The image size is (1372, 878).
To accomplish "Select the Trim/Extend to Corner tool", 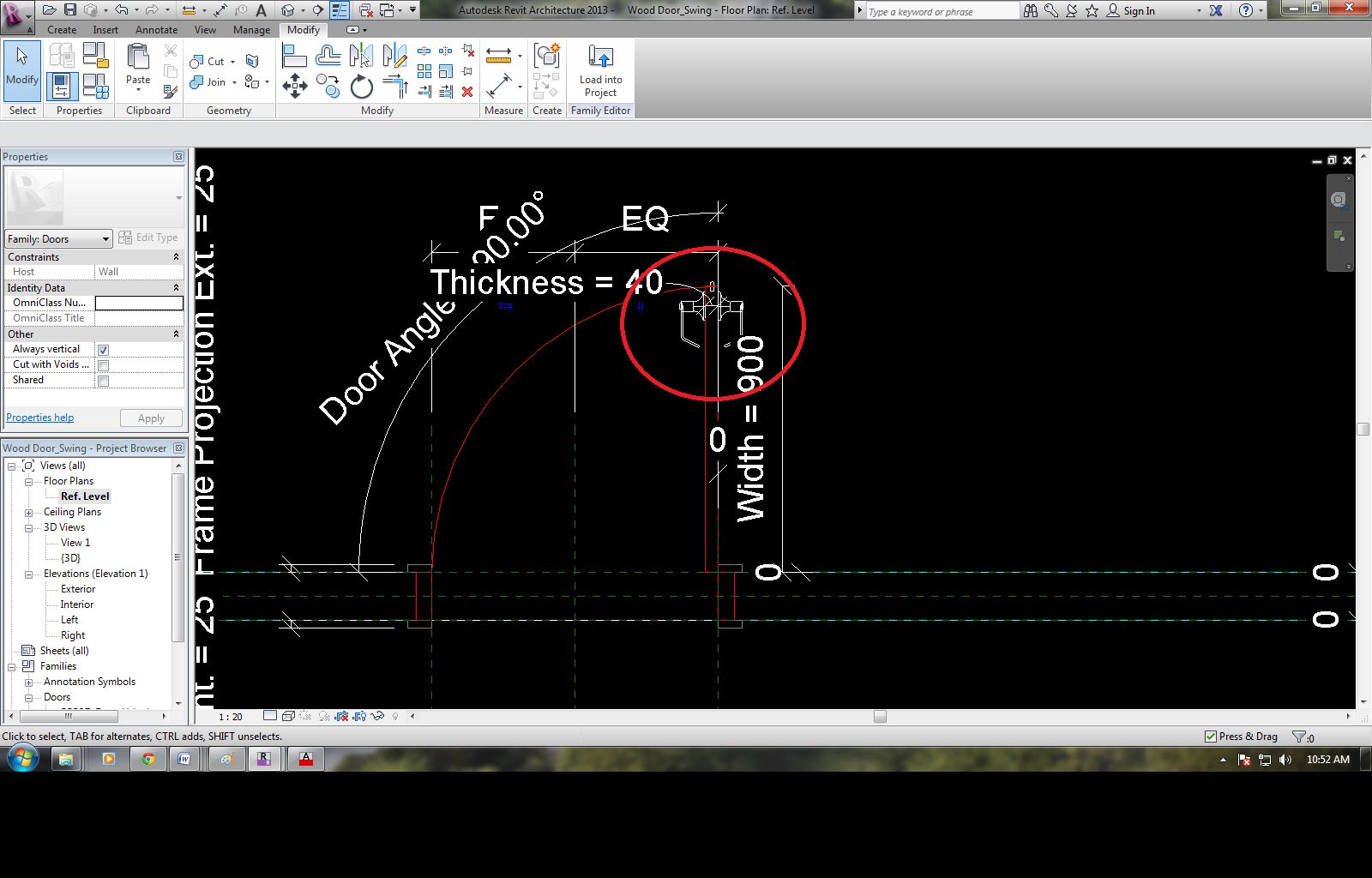I will coord(395,86).
